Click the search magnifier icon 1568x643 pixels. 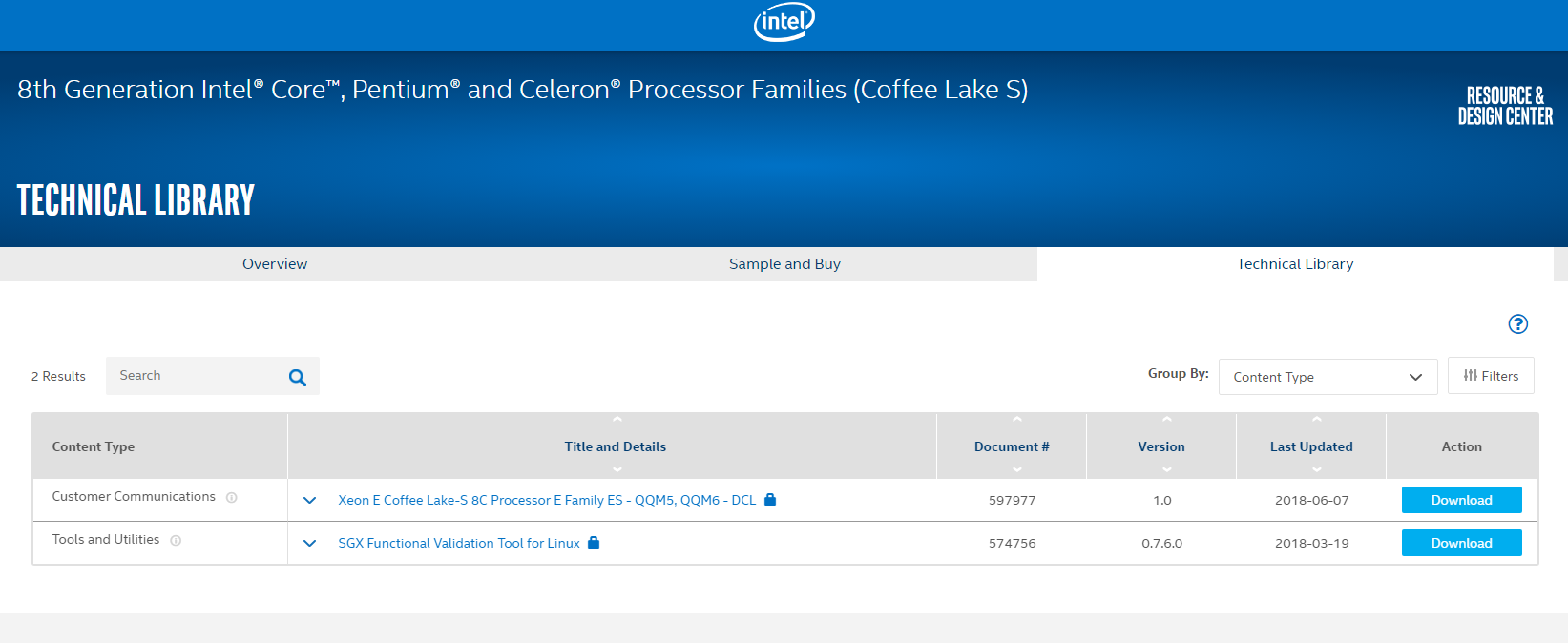[x=298, y=377]
